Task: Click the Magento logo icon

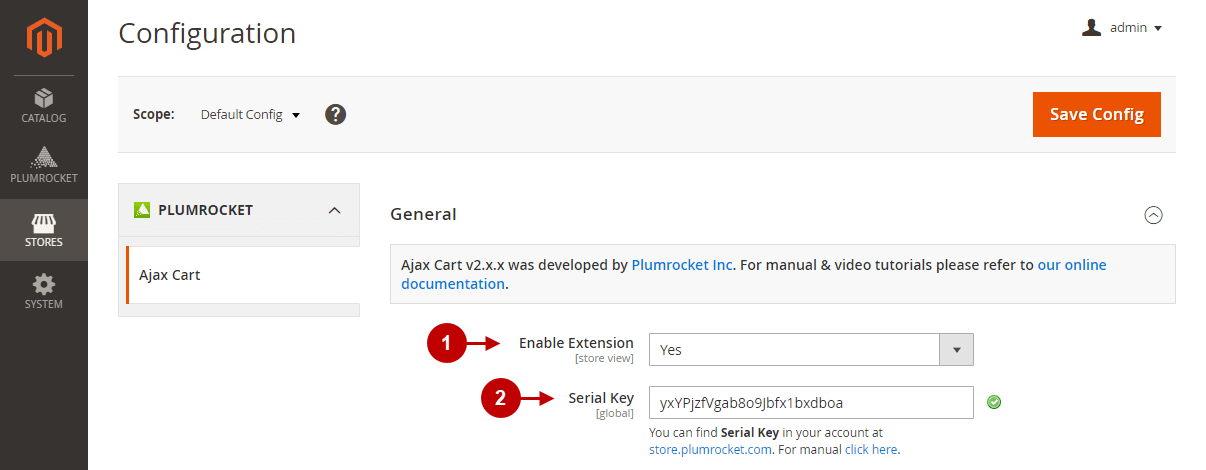Action: pyautogui.click(x=44, y=38)
